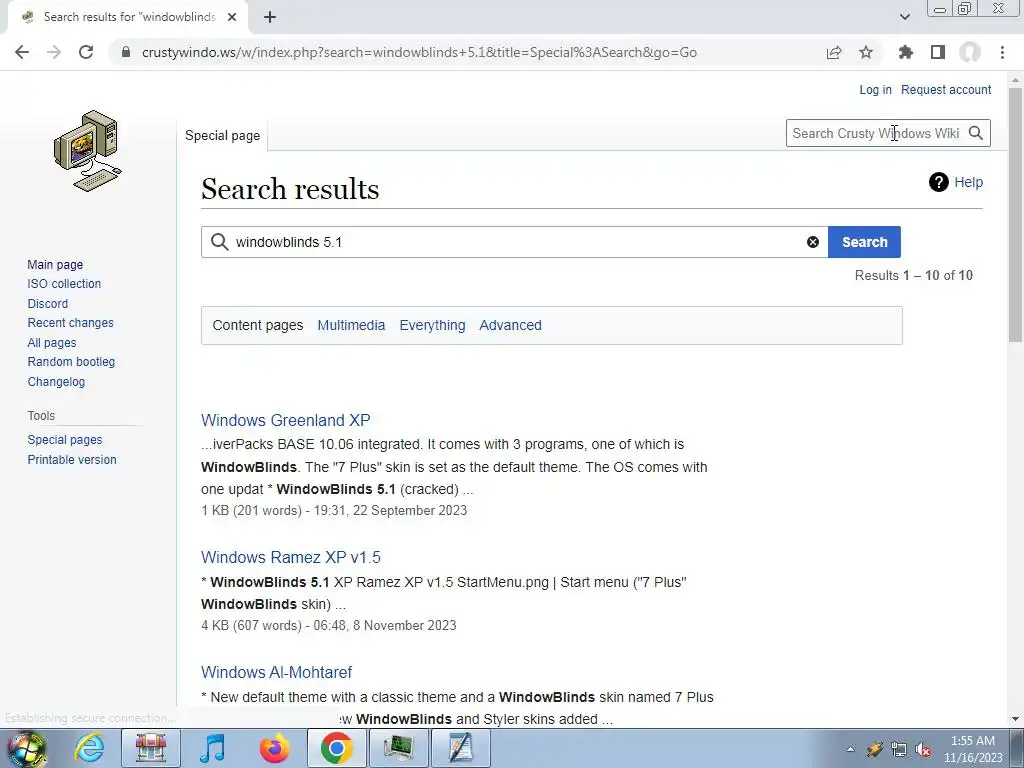Close the Search results tab
1024x768 pixels.
point(232,17)
